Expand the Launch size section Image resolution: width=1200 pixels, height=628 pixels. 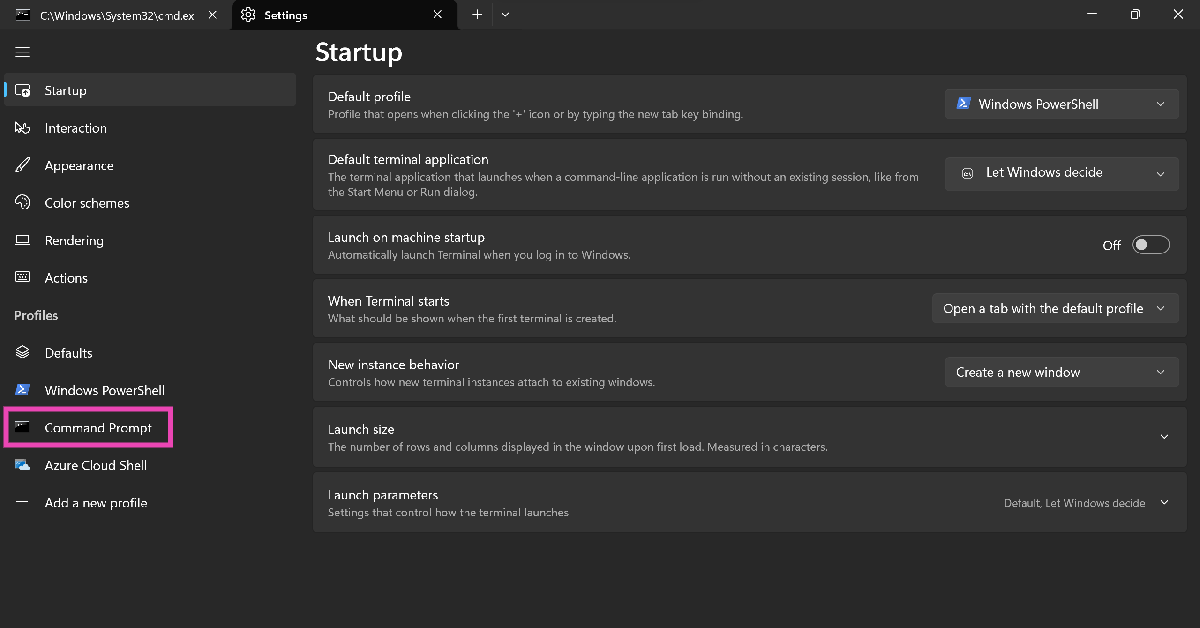1164,437
